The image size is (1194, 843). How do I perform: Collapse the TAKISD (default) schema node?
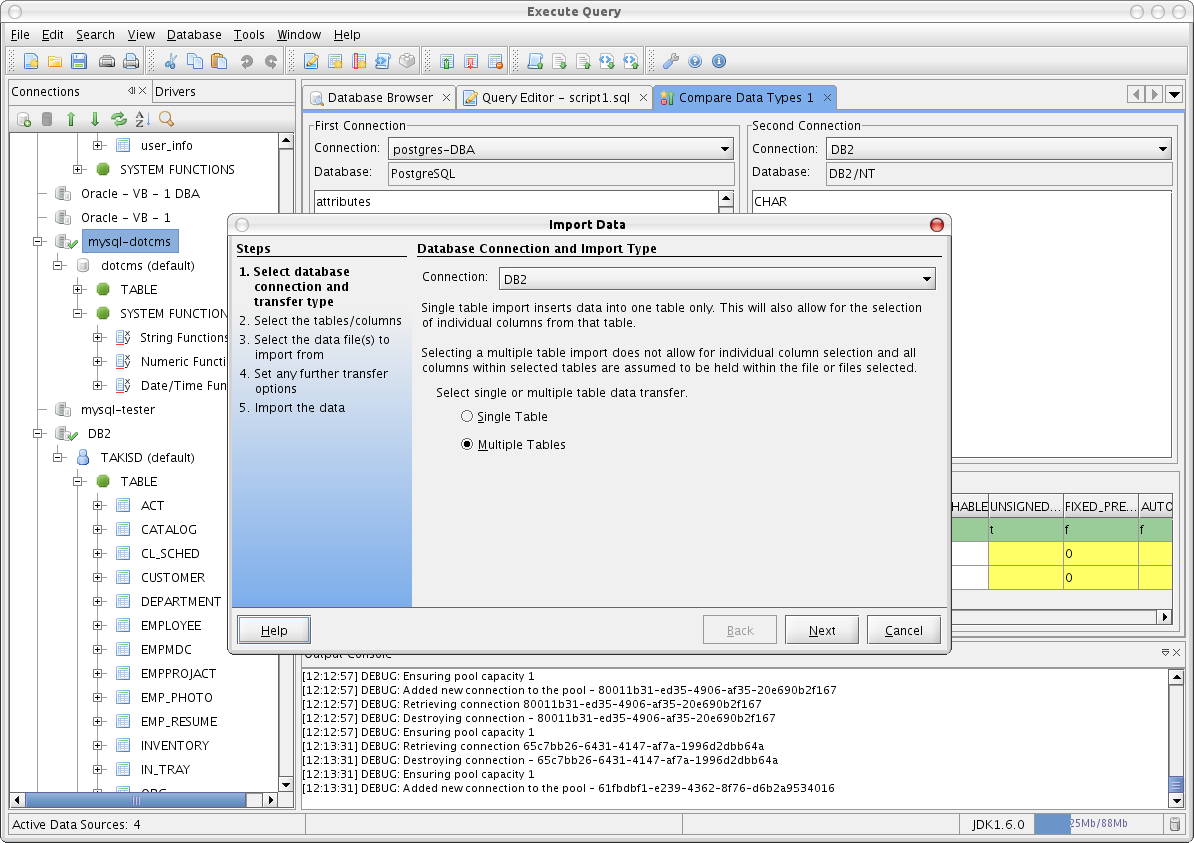point(57,458)
